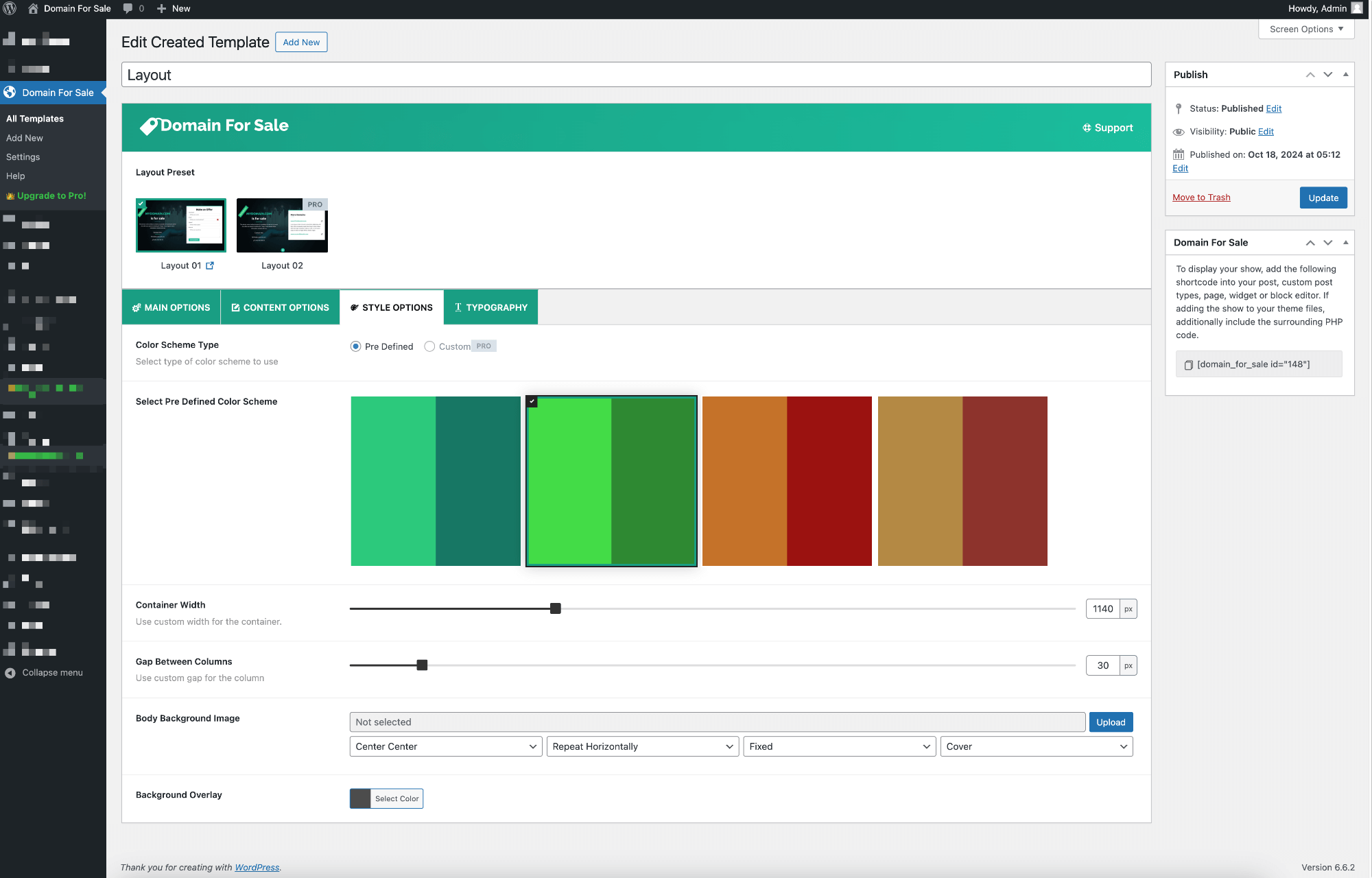
Task: Open the Center Center position dropdown
Action: click(x=446, y=746)
